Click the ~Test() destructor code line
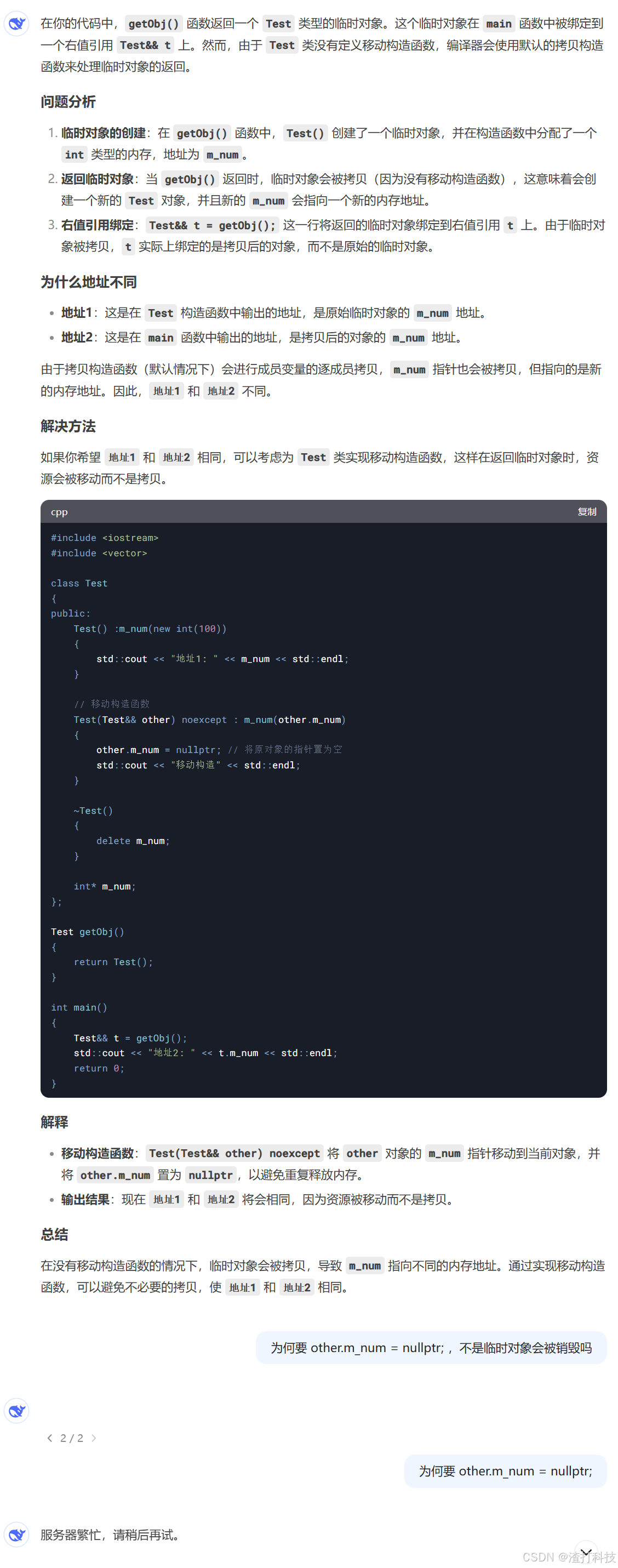The image size is (618, 1568). tap(93, 811)
